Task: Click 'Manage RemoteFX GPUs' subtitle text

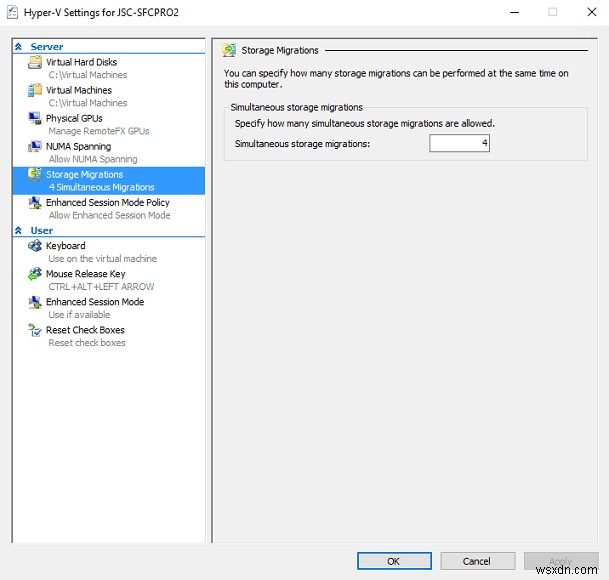Action: click(x=99, y=131)
